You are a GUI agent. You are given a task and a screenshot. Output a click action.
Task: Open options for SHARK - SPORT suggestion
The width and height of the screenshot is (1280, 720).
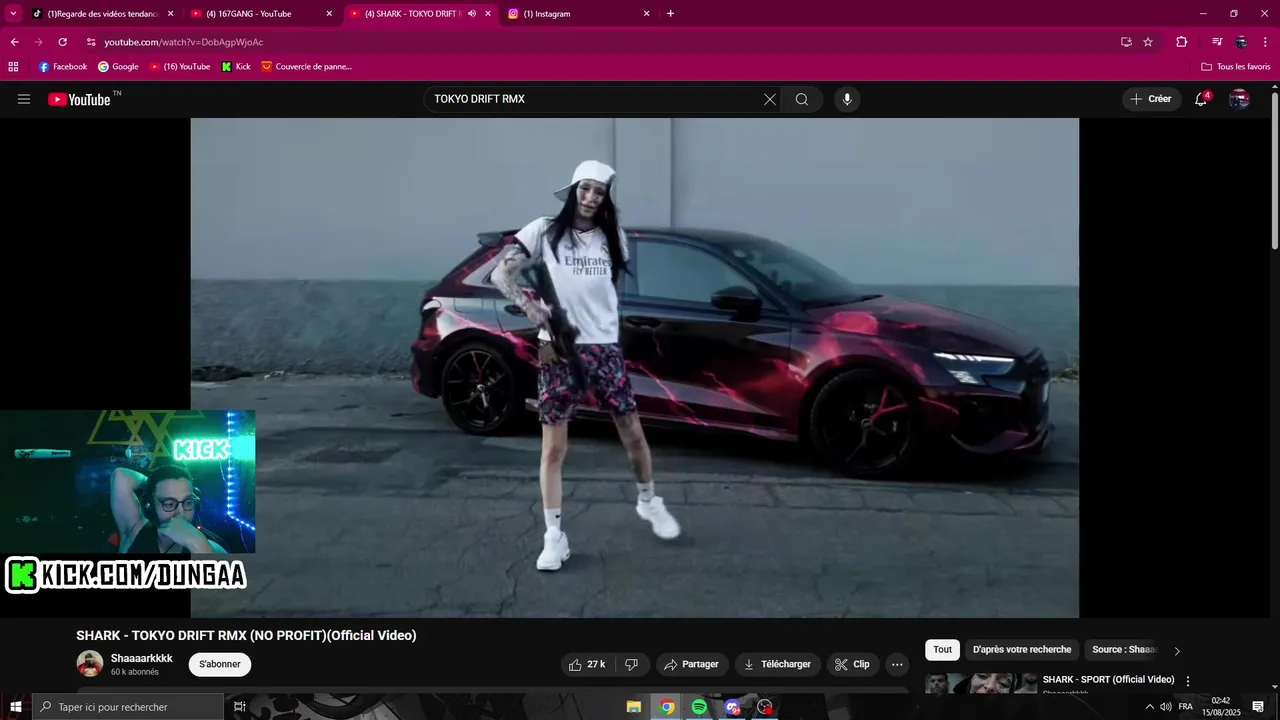(1188, 681)
